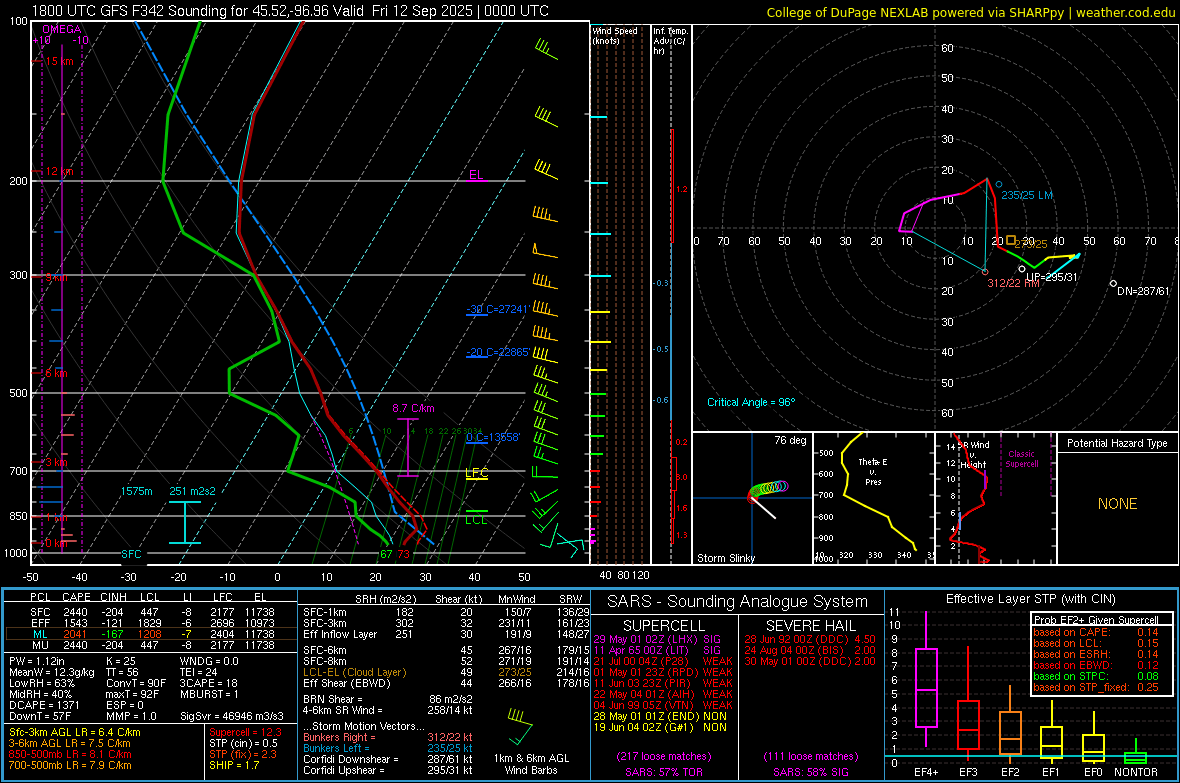This screenshot has height=783, width=1180.
Task: Click the NONE hazard type value
Action: [x=1117, y=504]
